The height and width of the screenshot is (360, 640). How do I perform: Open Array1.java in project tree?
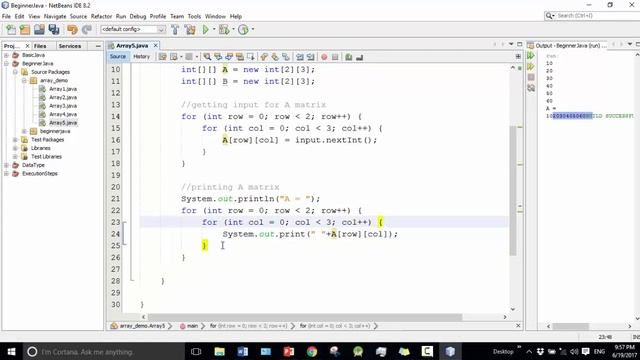coord(62,89)
